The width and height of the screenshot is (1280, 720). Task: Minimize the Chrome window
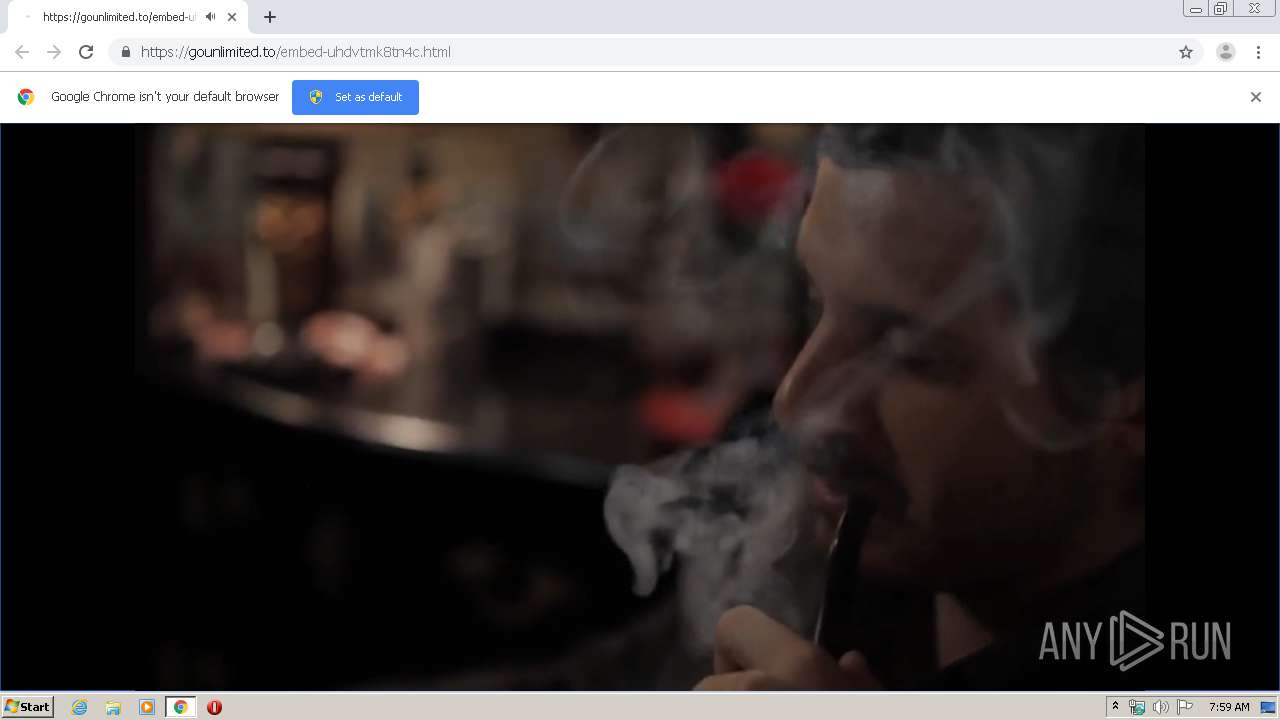[x=1196, y=9]
